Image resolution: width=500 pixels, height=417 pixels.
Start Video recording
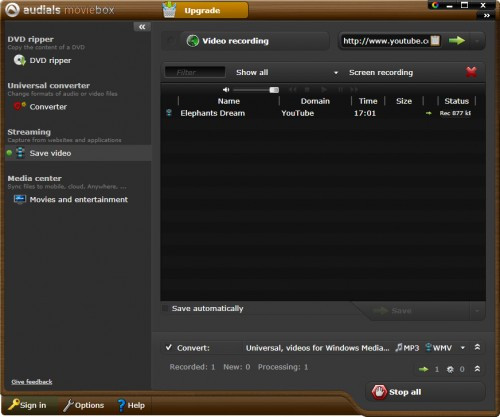point(245,41)
